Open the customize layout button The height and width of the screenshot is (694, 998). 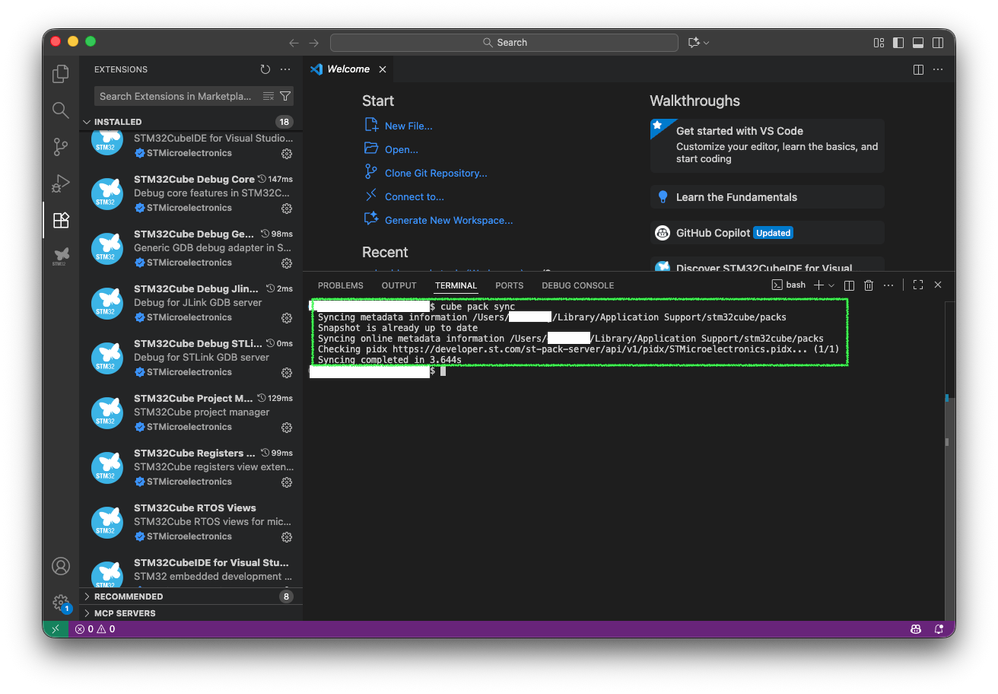tap(878, 43)
